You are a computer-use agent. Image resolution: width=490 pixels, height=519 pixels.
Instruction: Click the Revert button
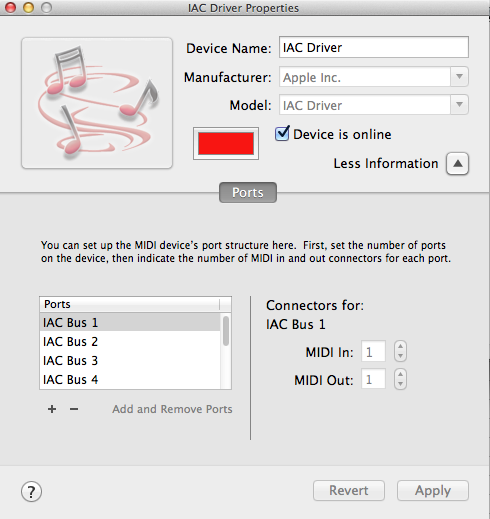[349, 490]
